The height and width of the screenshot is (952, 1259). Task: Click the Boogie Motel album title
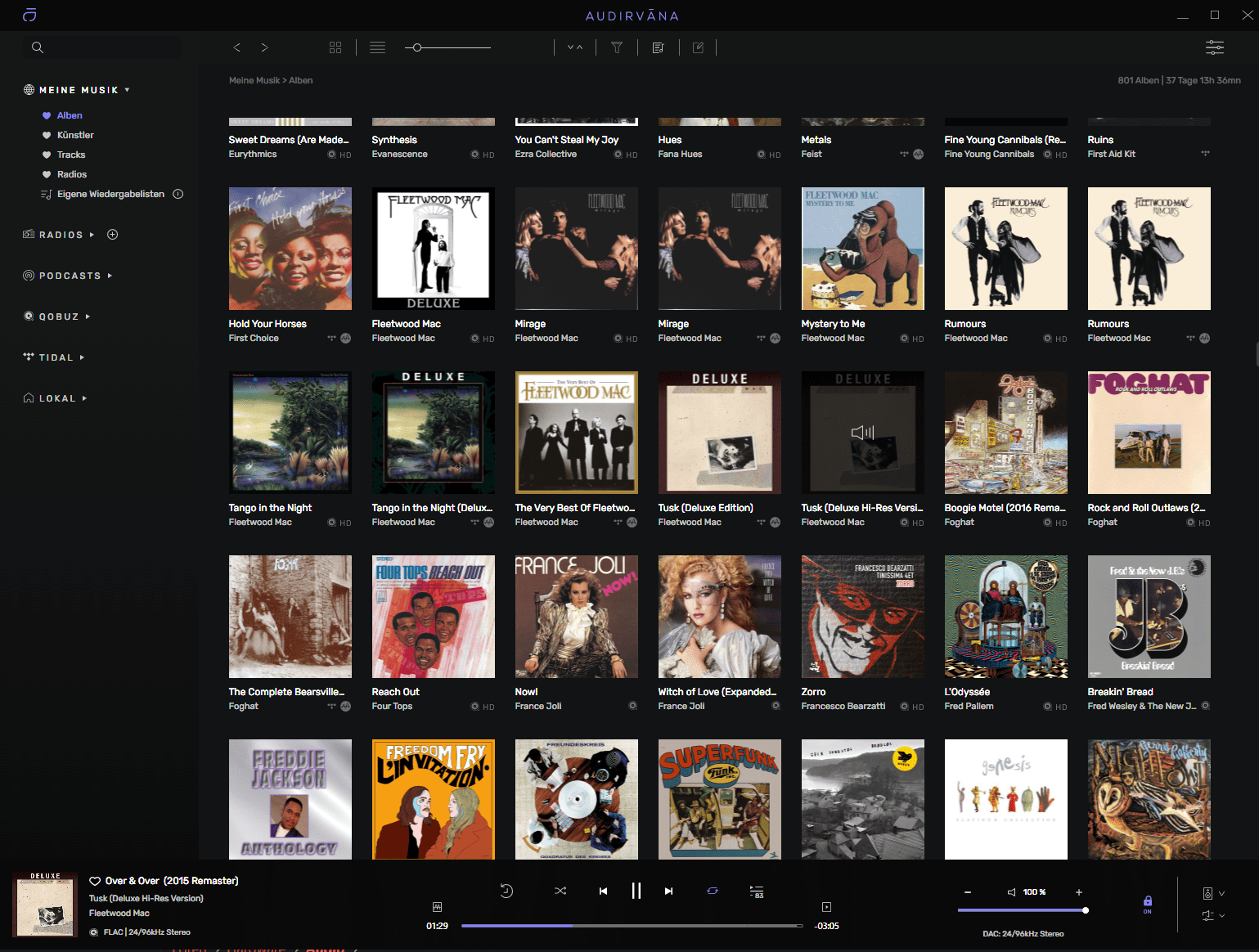point(1005,508)
